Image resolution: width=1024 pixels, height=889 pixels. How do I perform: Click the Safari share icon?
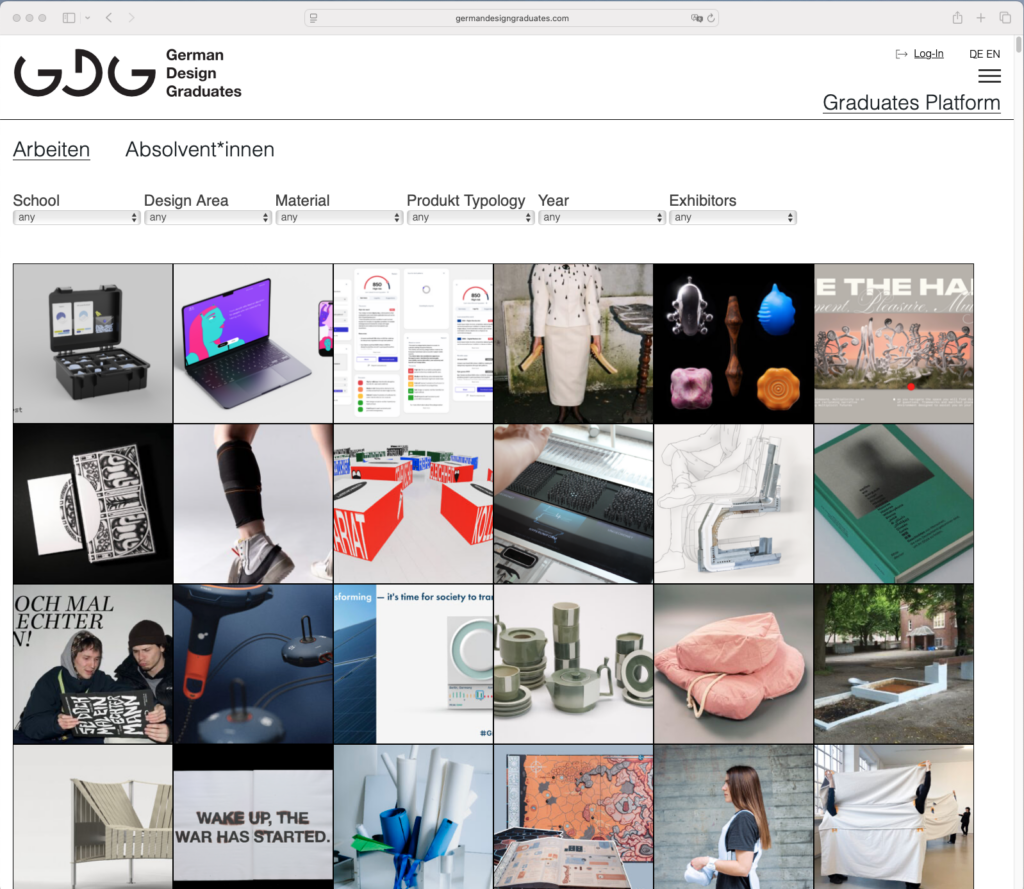click(957, 18)
